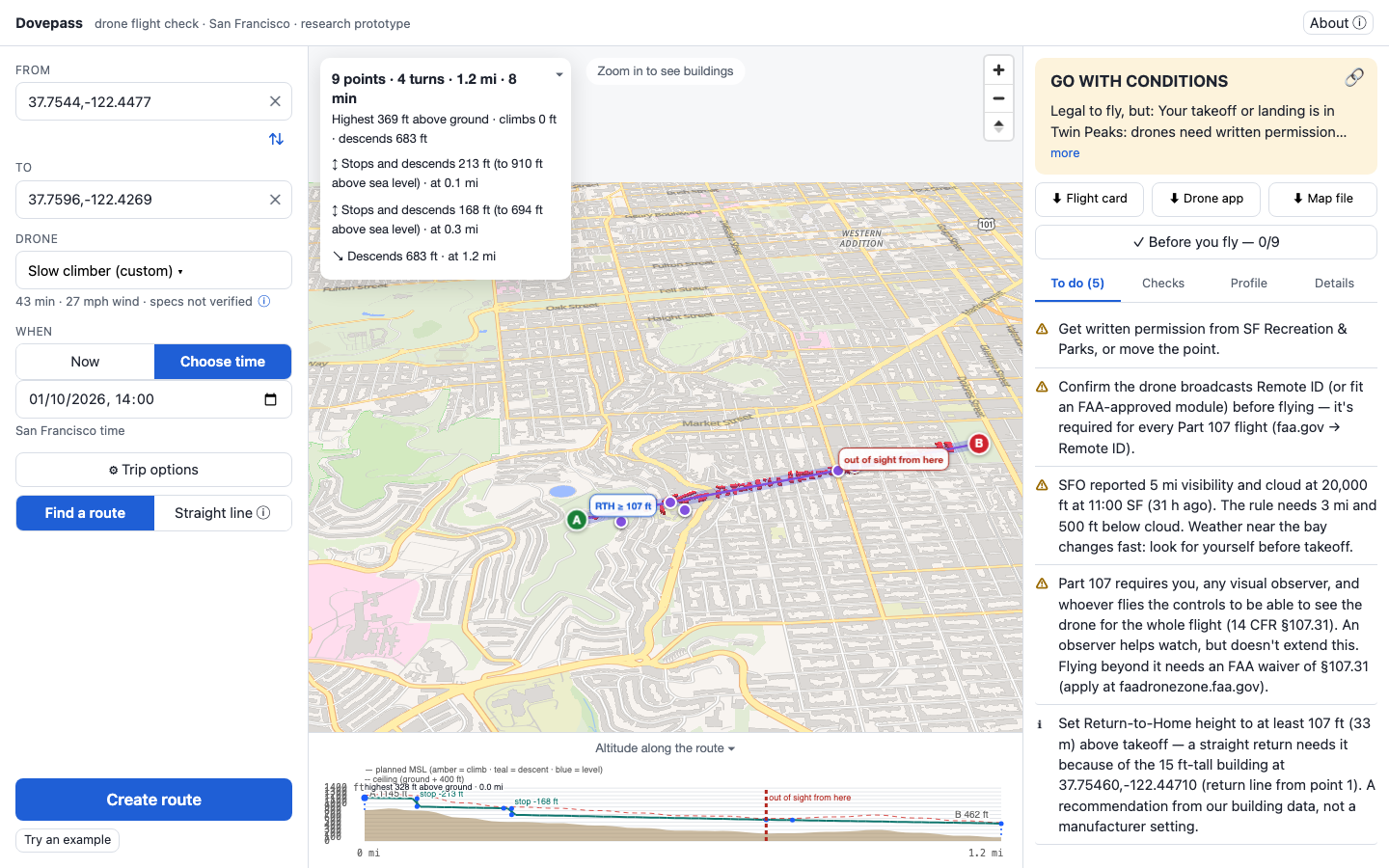Select Choose time option

tap(223, 362)
